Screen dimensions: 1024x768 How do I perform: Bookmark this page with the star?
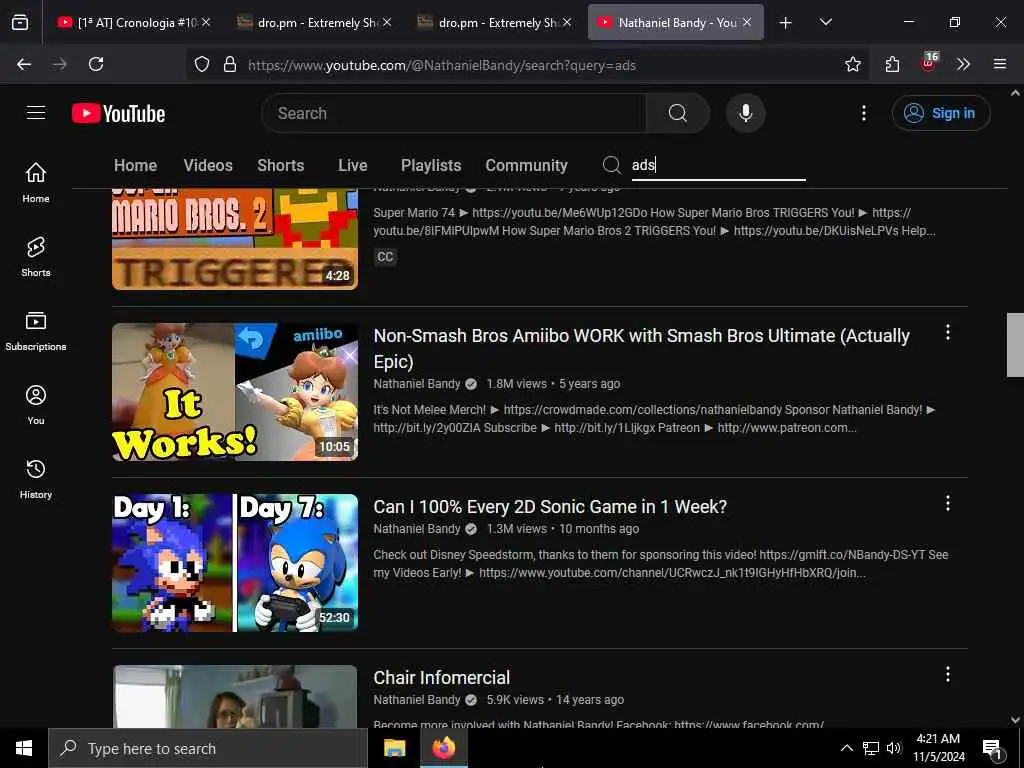pos(852,64)
